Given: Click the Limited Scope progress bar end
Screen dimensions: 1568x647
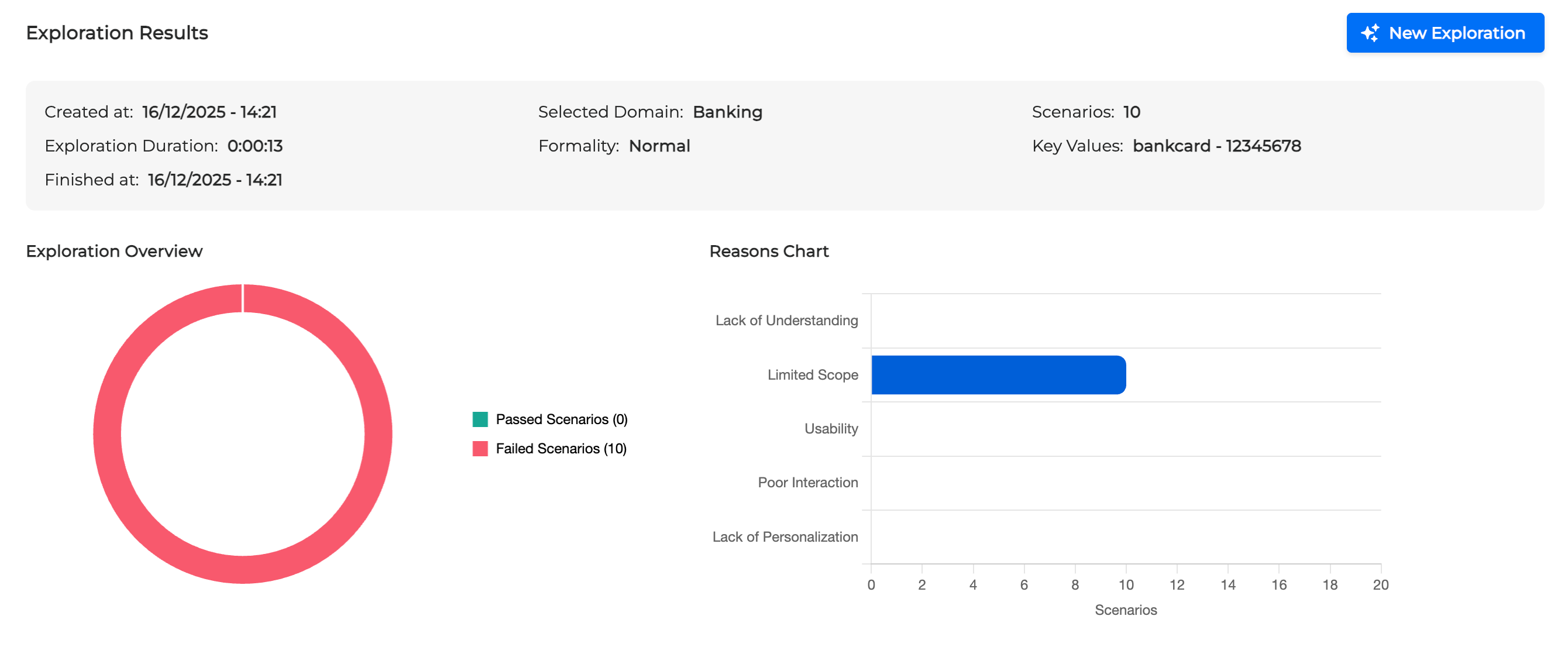Looking at the screenshot, I should [1123, 374].
